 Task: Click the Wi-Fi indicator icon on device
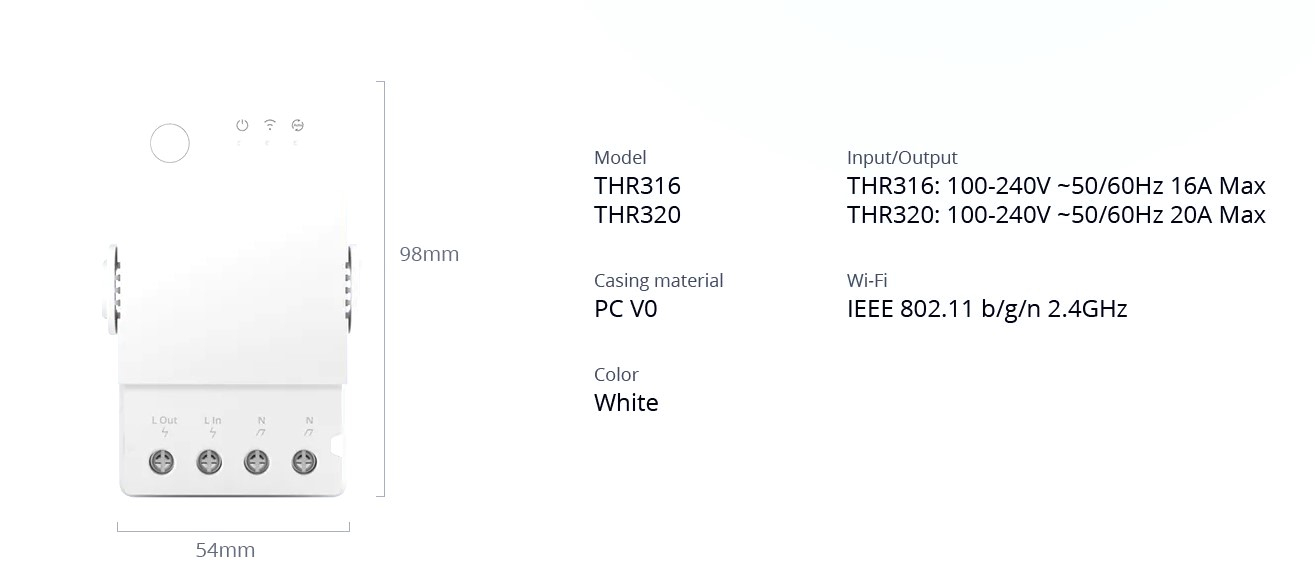coord(270,125)
